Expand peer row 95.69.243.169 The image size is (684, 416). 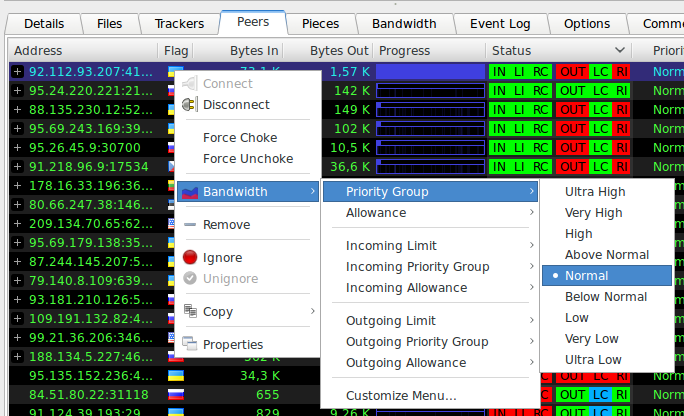click(x=17, y=129)
